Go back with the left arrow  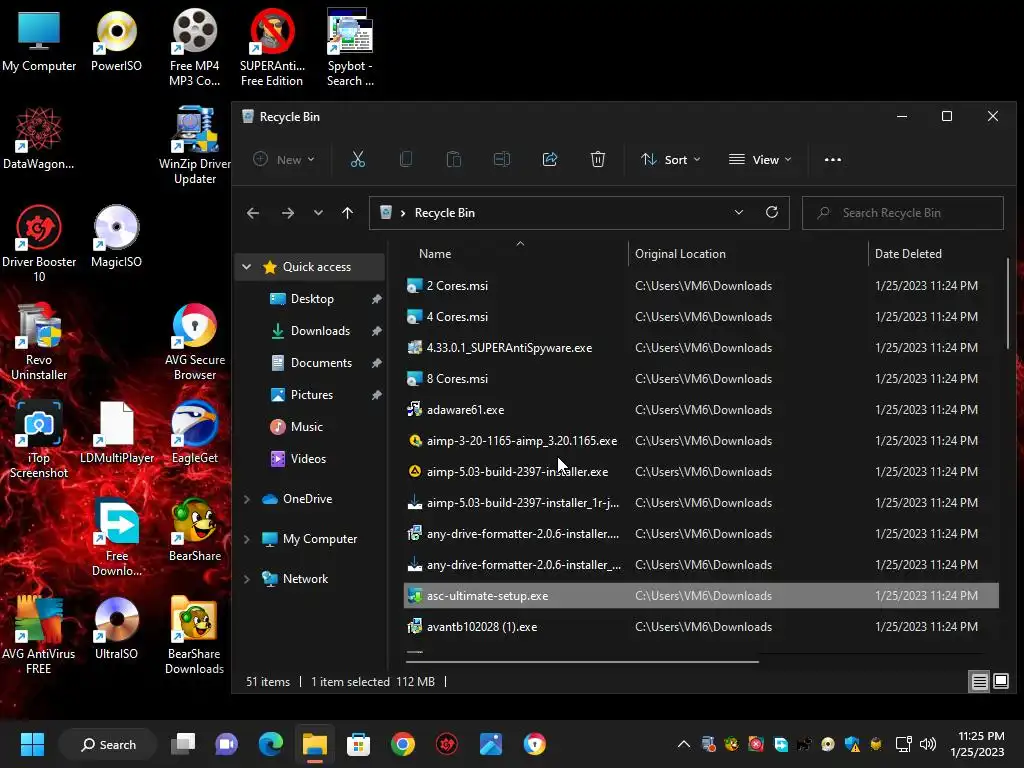click(x=253, y=213)
